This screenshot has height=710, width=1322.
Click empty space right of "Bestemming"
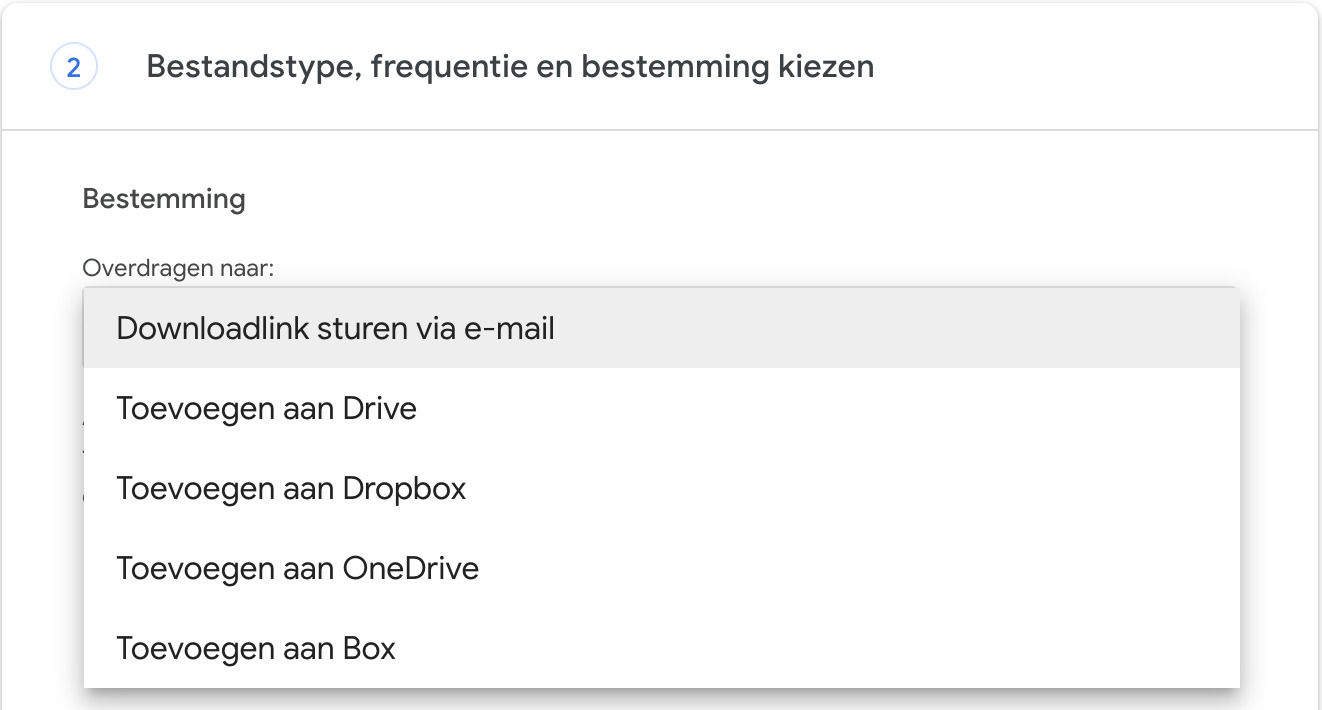[x=700, y=199]
